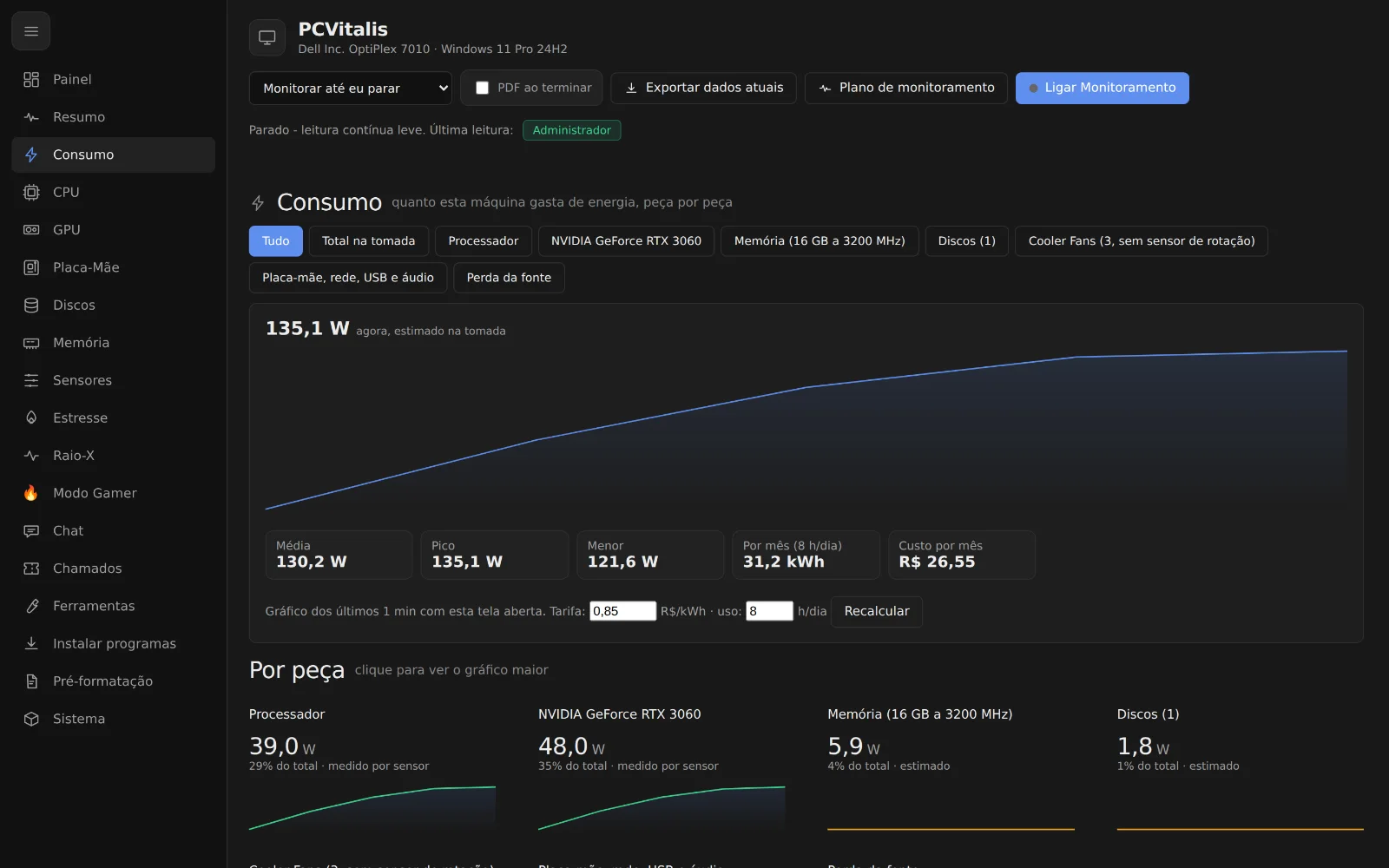This screenshot has width=1389, height=868.
Task: Select the Placa-Mãe board icon
Action: (x=31, y=267)
